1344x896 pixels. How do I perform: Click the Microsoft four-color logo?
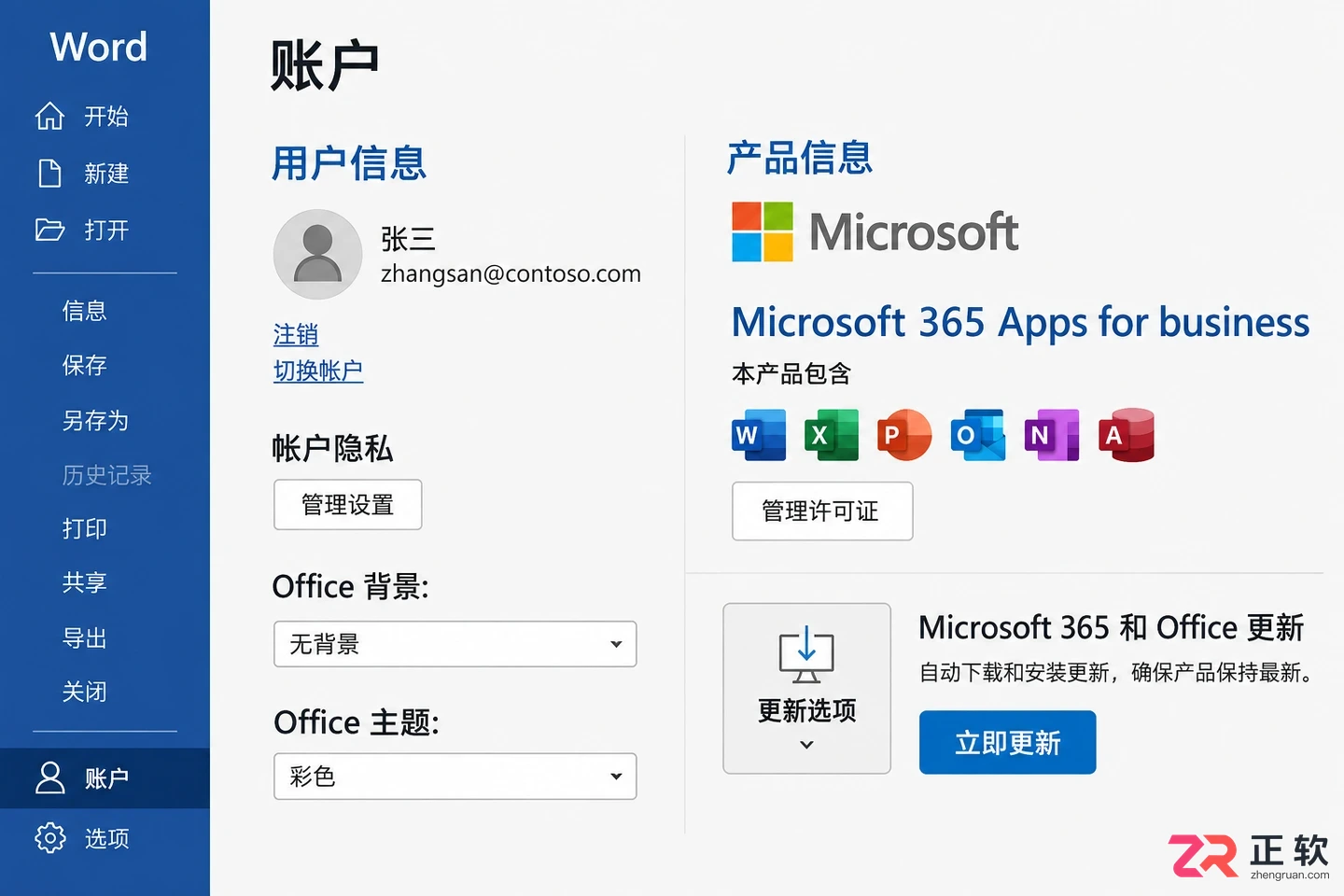pos(763,231)
